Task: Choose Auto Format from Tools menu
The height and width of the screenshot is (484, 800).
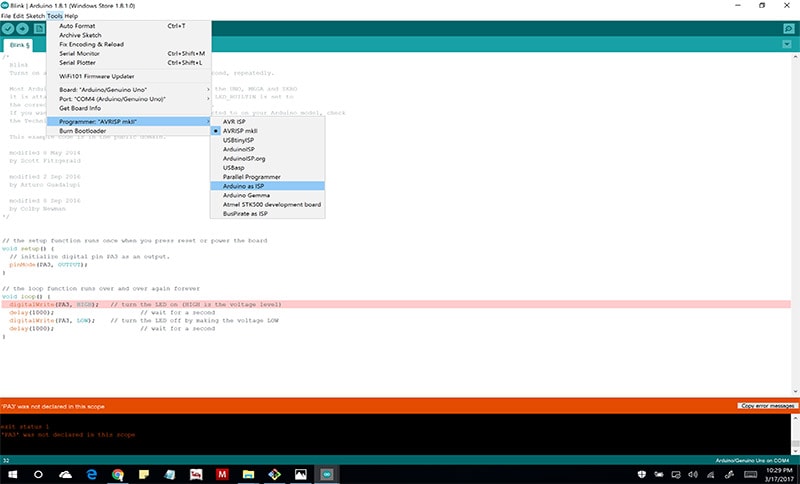Action: (129, 26)
